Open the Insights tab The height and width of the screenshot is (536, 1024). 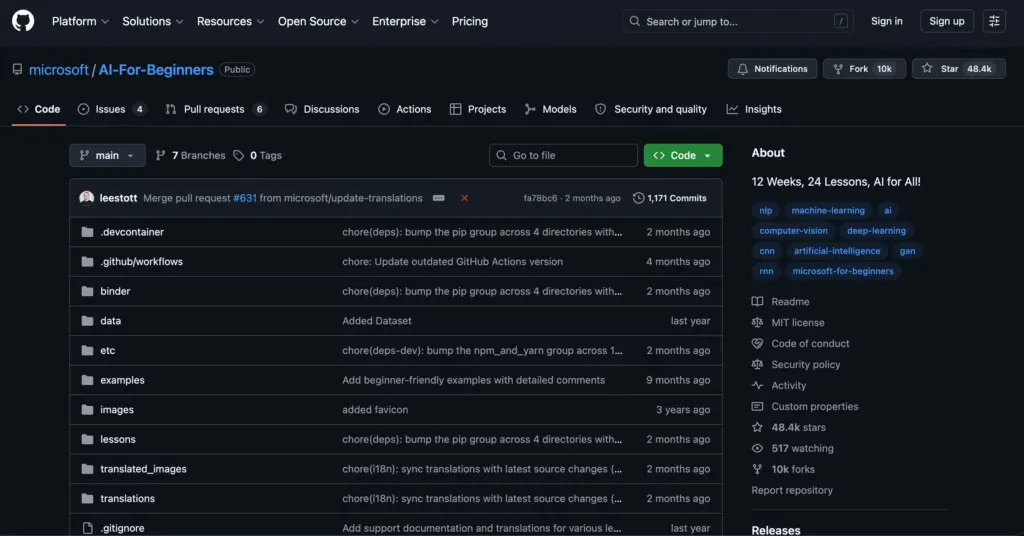point(754,109)
